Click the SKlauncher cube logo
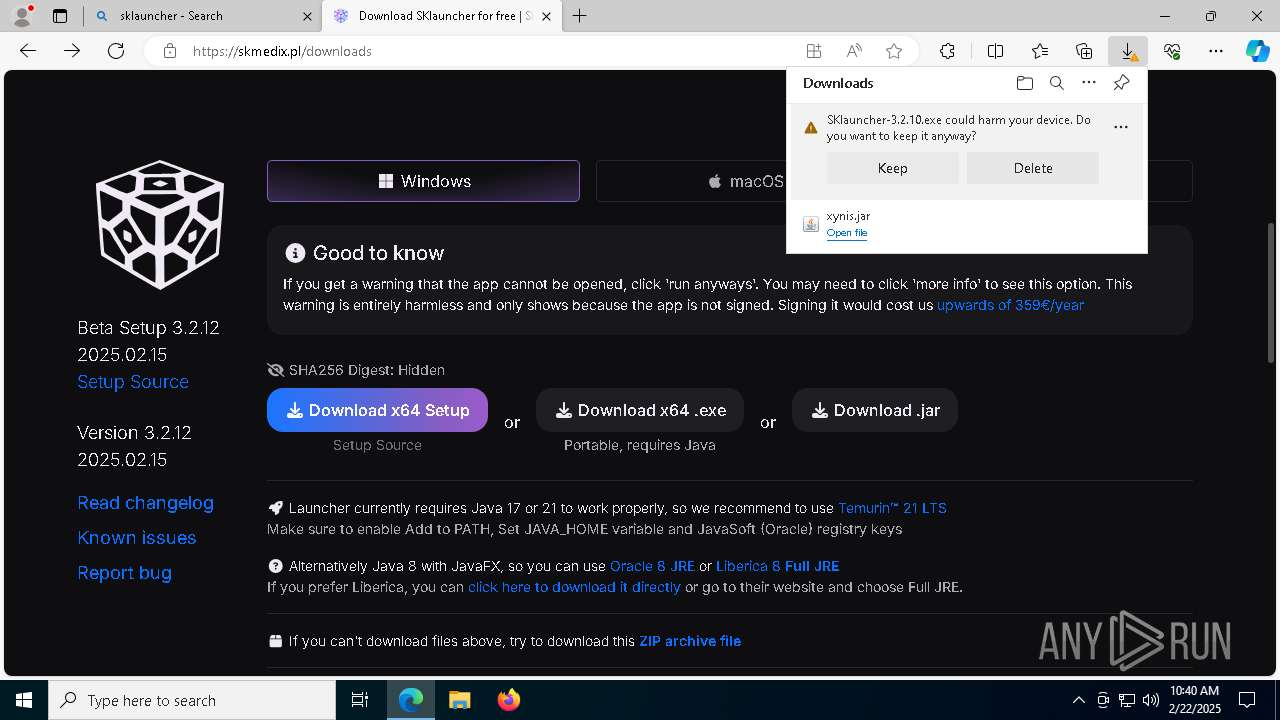Screen dimensions: 1280x720 [x=160, y=225]
